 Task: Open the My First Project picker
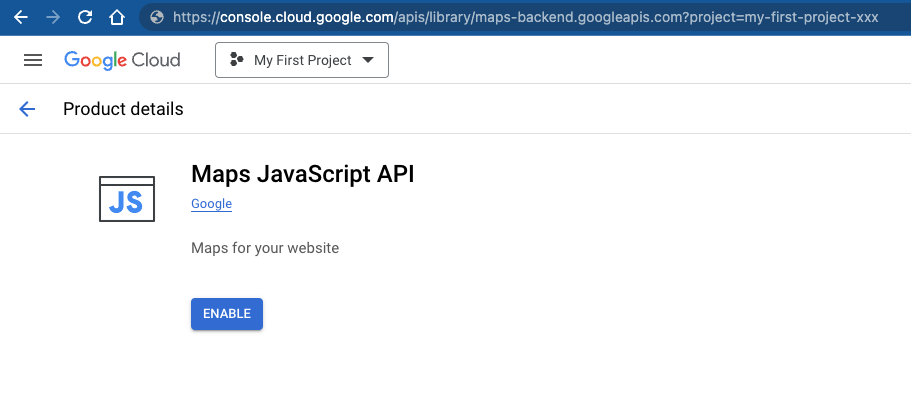[301, 60]
